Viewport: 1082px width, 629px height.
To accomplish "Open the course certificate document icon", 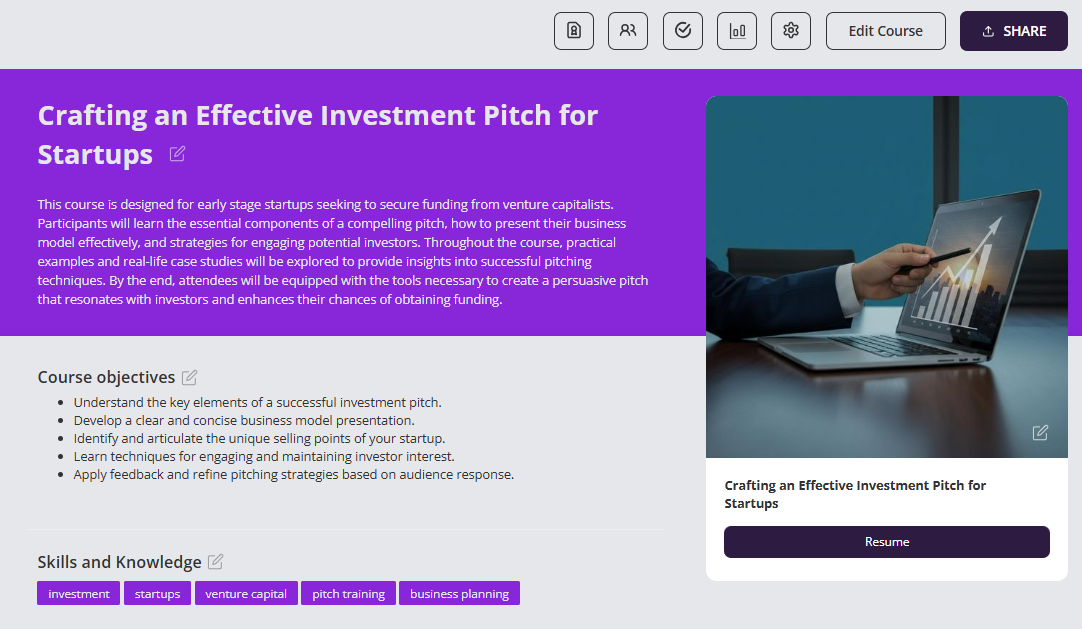I will (574, 31).
